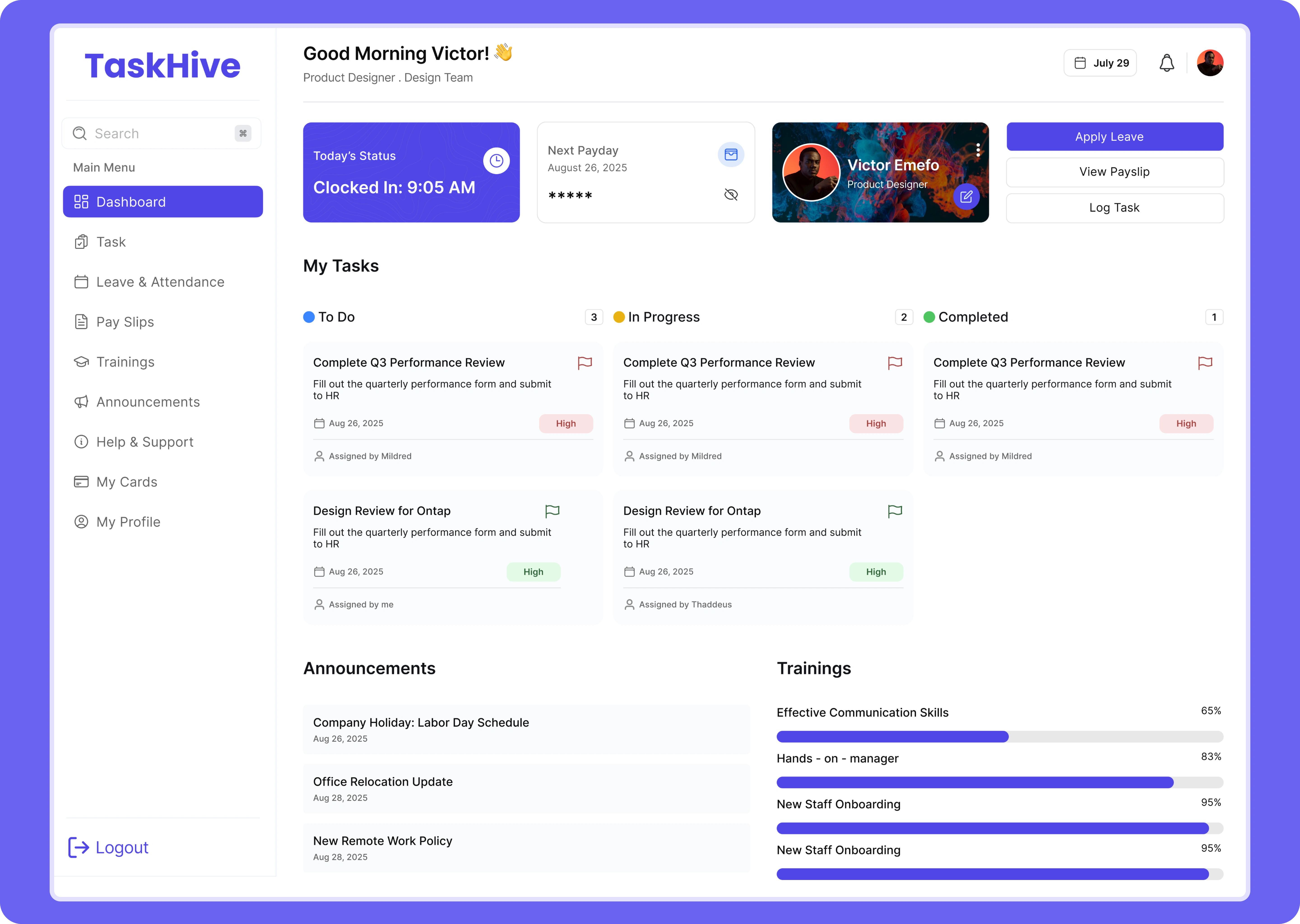Image resolution: width=1300 pixels, height=924 pixels.
Task: Select the Completed column status dot
Action: (x=929, y=317)
